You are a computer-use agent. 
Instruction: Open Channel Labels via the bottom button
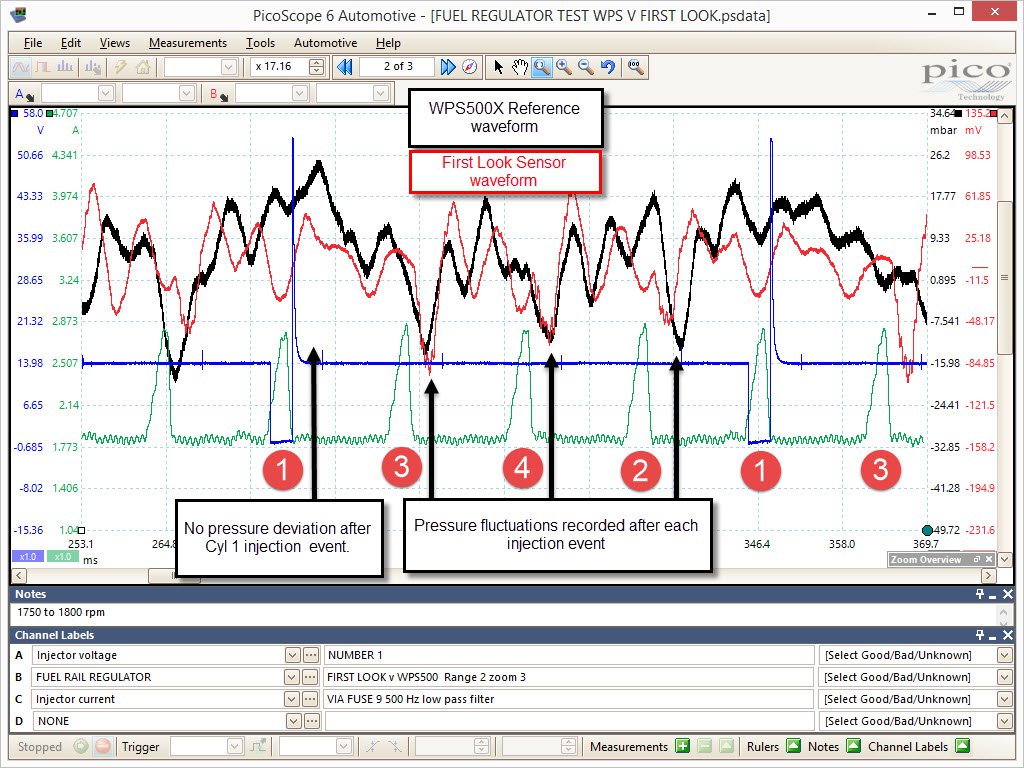click(962, 746)
